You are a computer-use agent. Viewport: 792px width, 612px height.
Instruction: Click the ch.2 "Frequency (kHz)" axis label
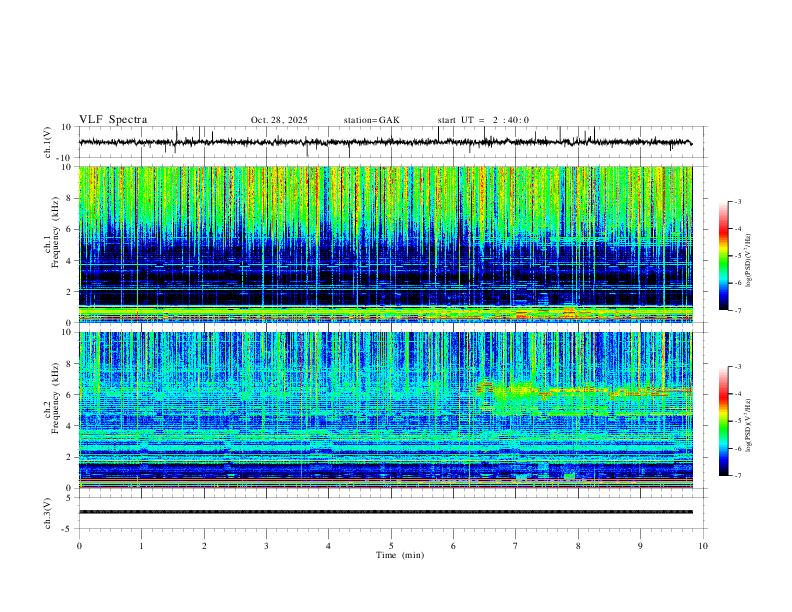tap(55, 398)
